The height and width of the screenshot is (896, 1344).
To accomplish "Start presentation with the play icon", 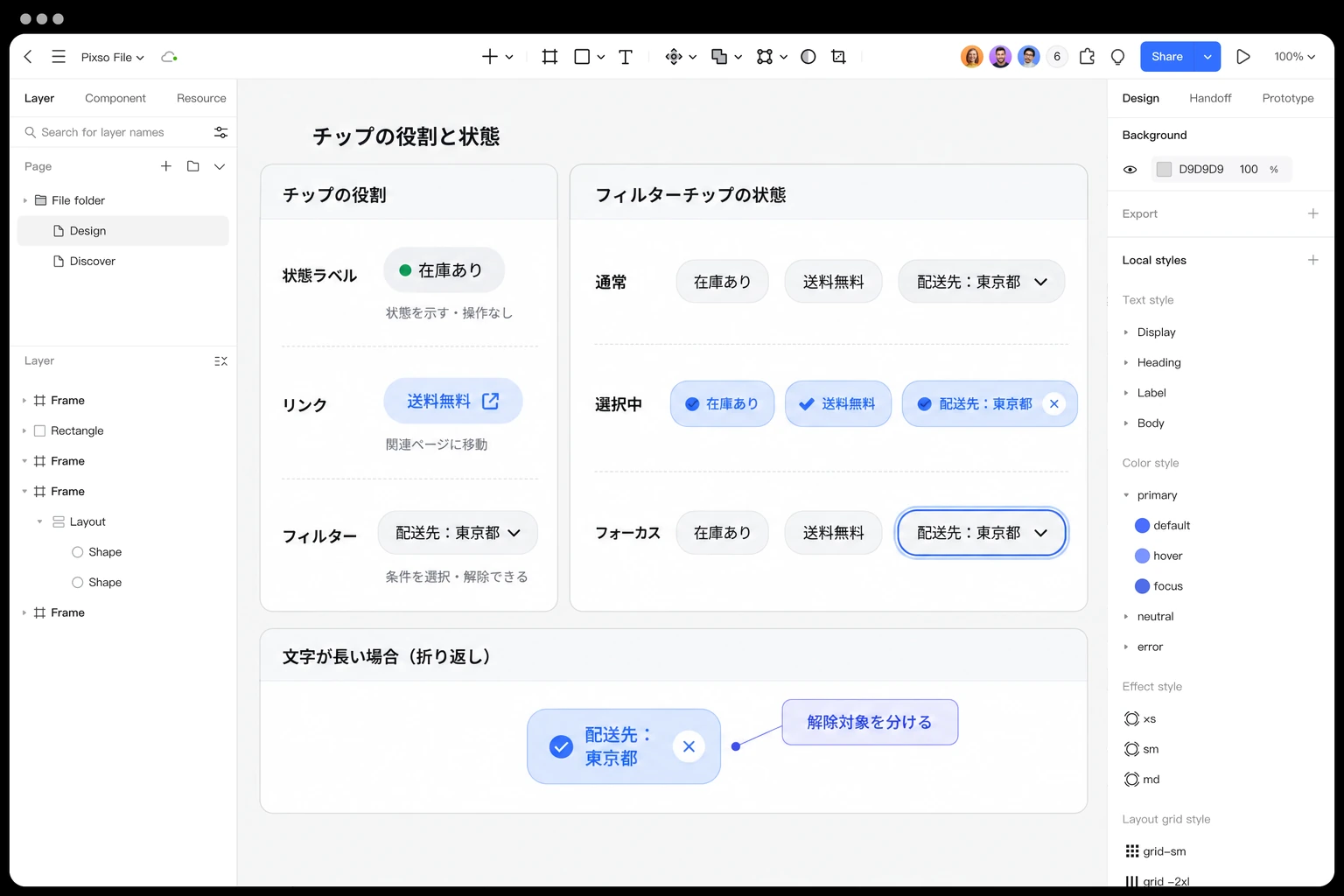I will point(1242,57).
